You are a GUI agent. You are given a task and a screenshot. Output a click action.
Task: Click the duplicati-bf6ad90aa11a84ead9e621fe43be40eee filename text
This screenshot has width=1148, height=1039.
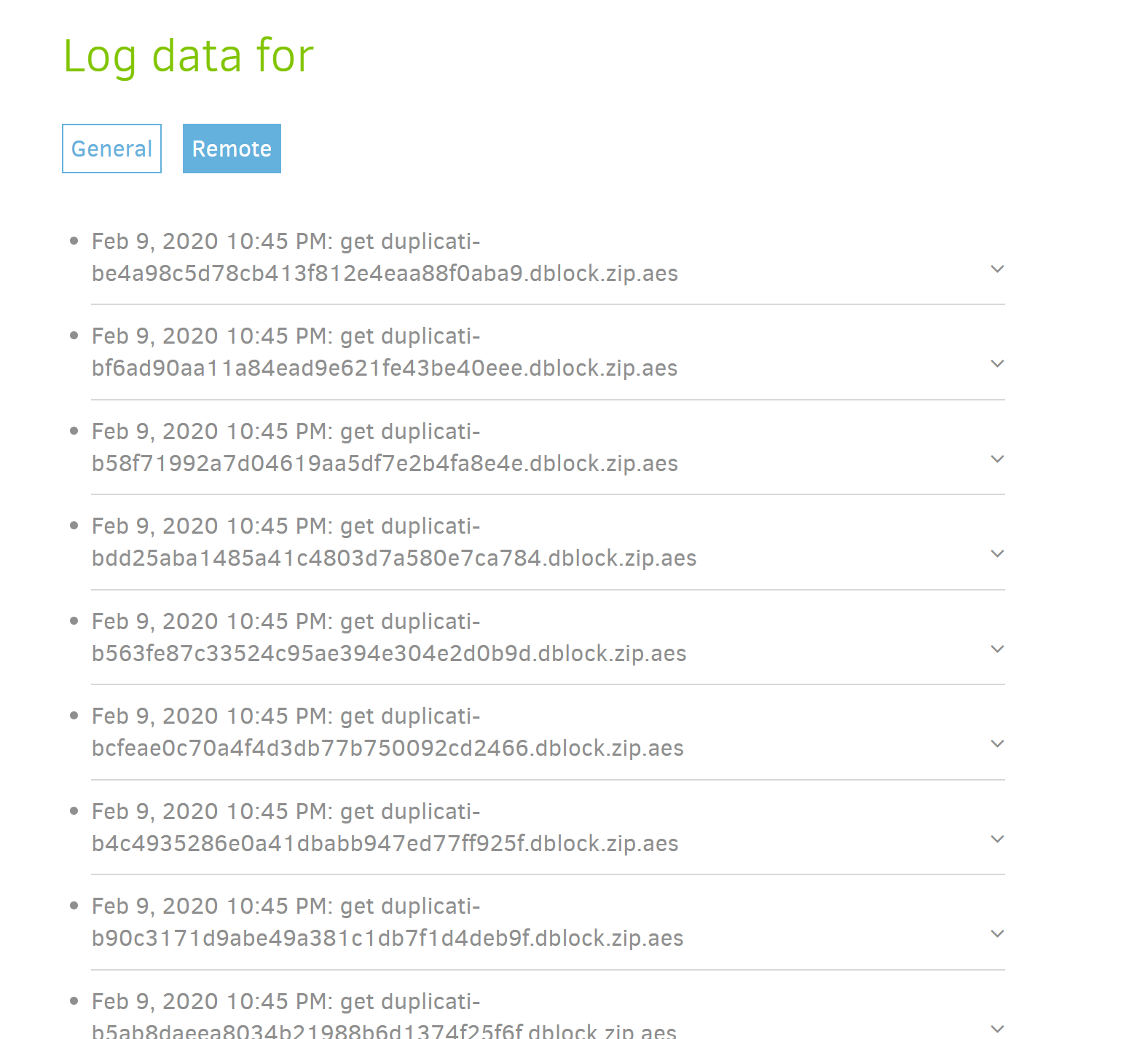click(384, 368)
